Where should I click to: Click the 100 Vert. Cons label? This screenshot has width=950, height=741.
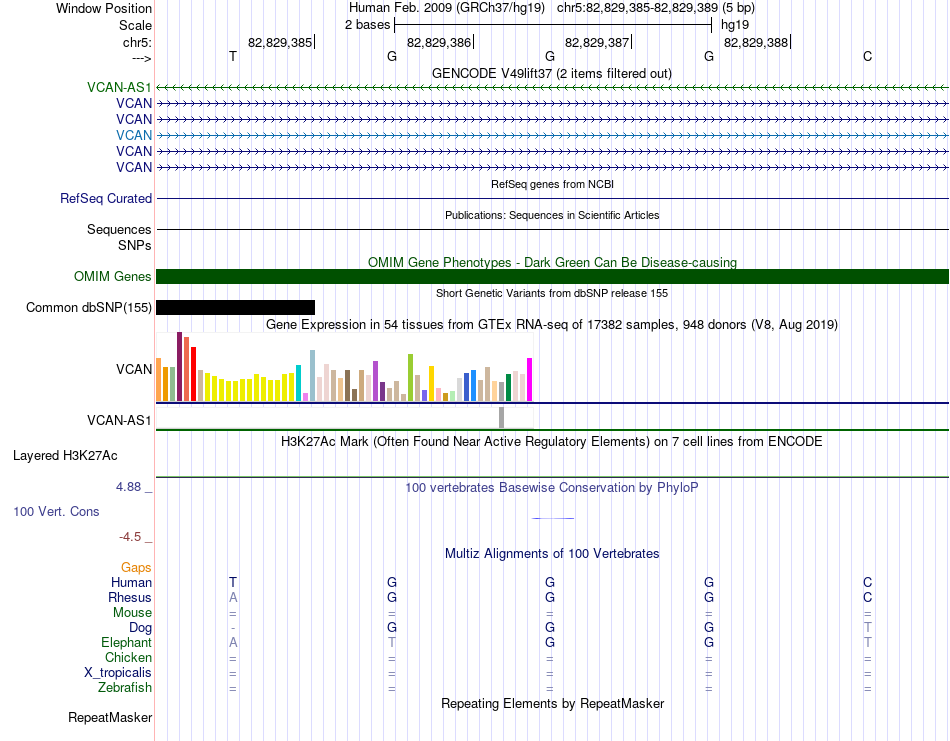pyautogui.click(x=56, y=511)
